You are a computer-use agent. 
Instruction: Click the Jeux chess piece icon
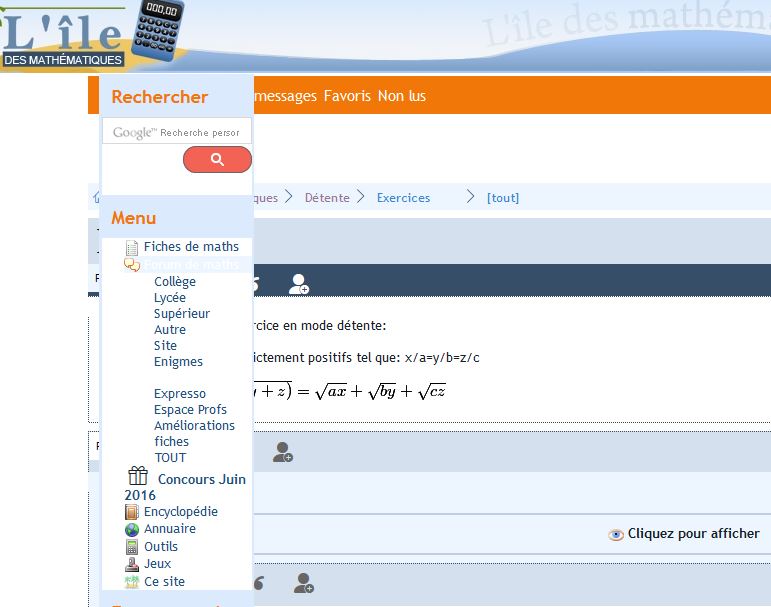pyautogui.click(x=132, y=564)
